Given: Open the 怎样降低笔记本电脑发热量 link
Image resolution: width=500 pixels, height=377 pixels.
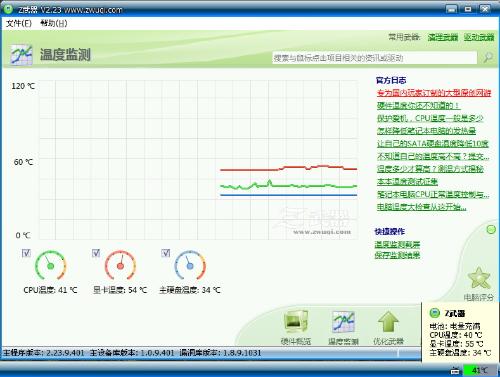Looking at the screenshot, I should (426, 131).
